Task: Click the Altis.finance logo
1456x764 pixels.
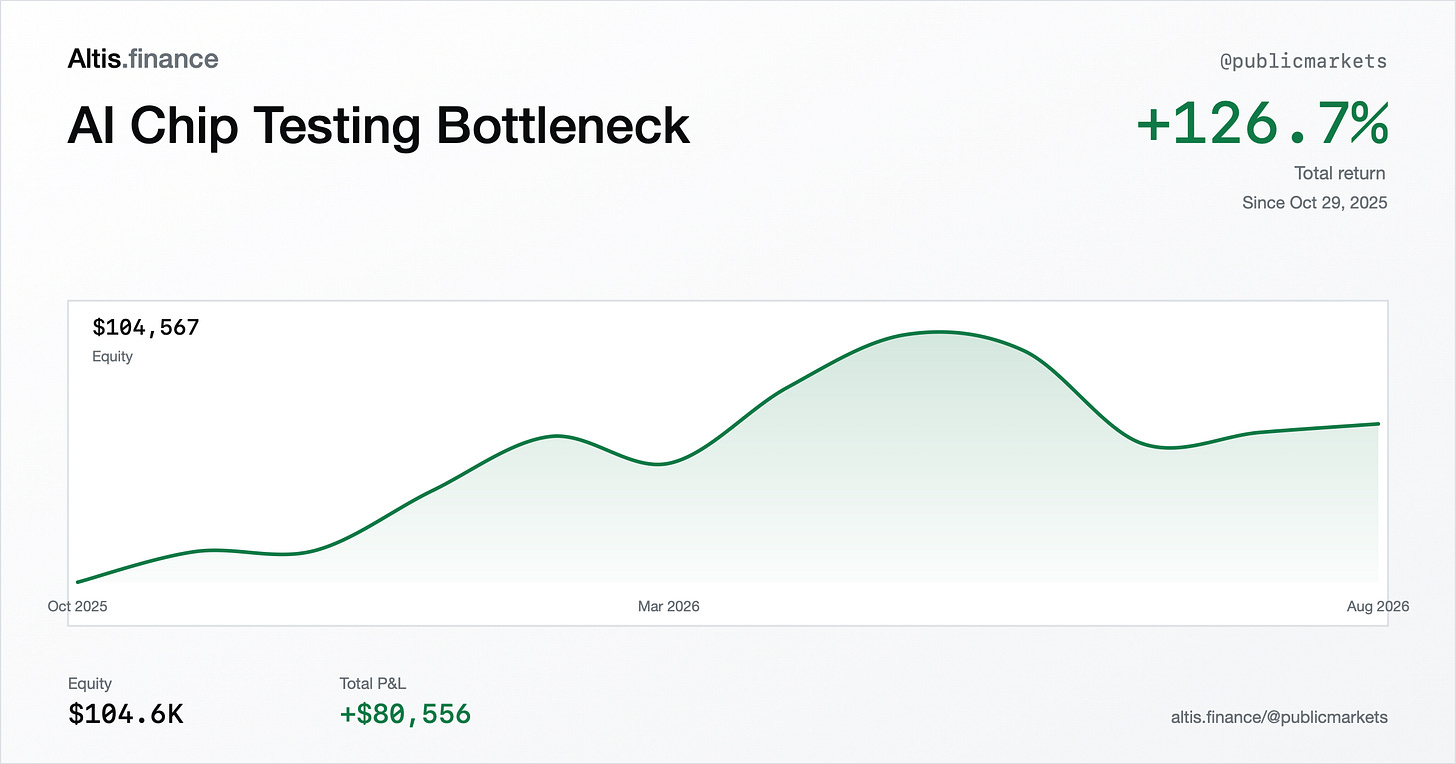Action: coord(143,60)
